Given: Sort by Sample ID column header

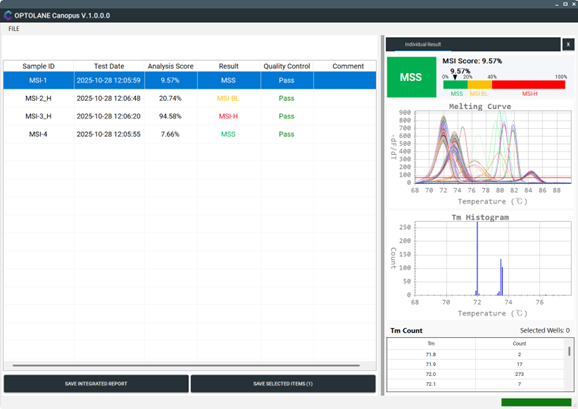Looking at the screenshot, I should click(38, 66).
